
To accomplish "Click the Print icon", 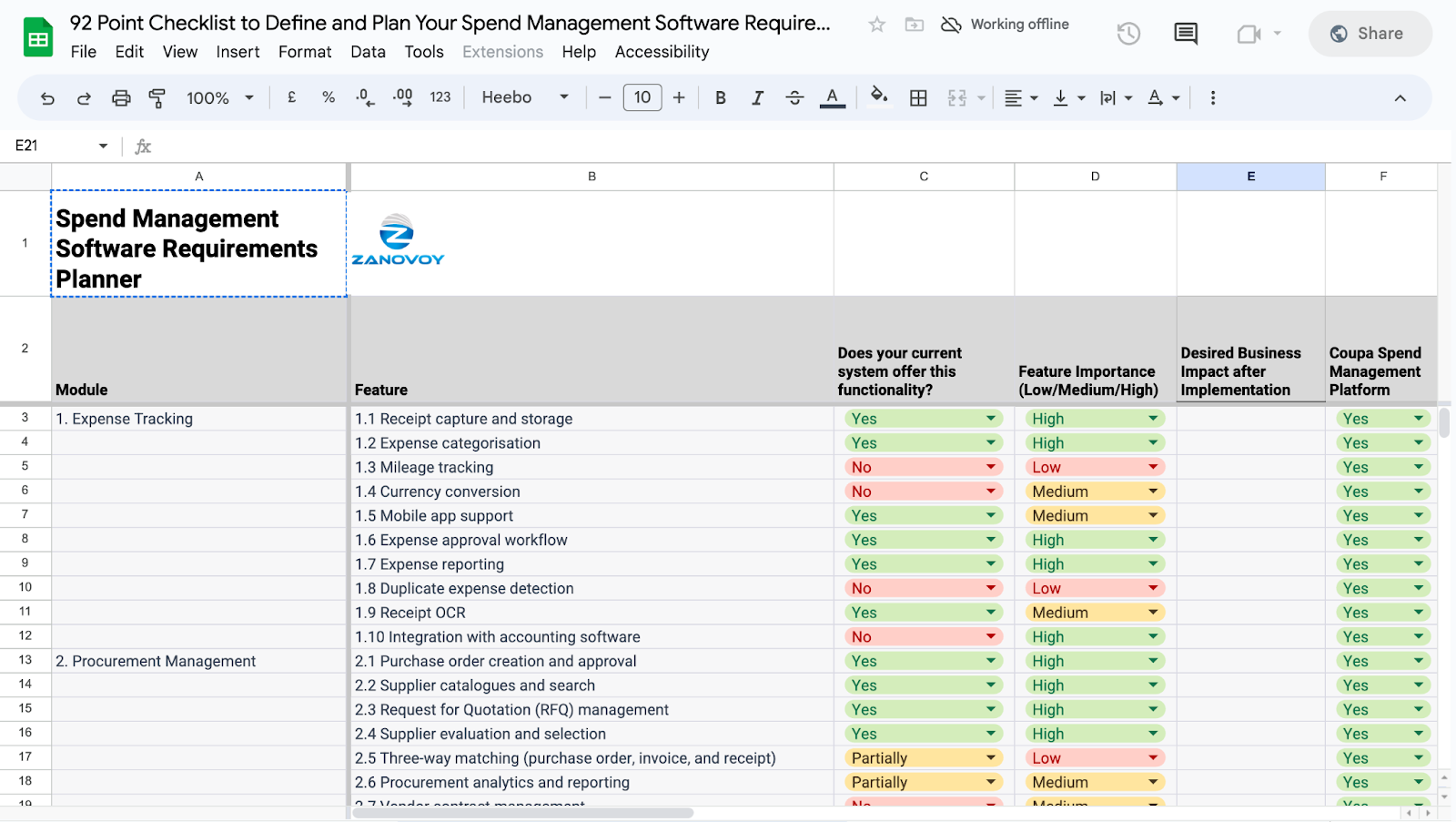I will [x=121, y=98].
